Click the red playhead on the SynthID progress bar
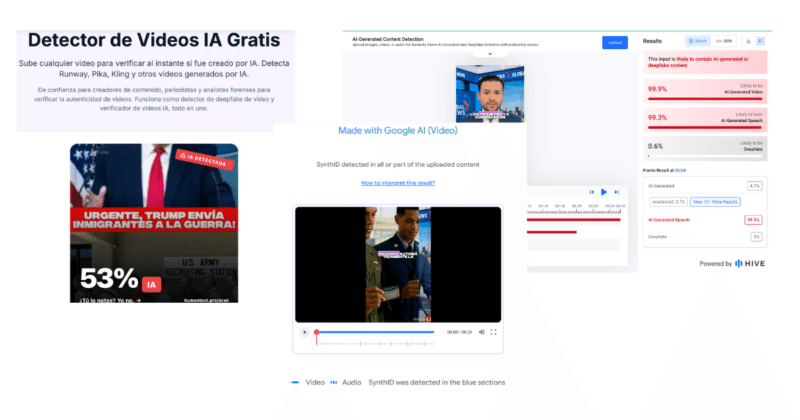 pyautogui.click(x=317, y=332)
